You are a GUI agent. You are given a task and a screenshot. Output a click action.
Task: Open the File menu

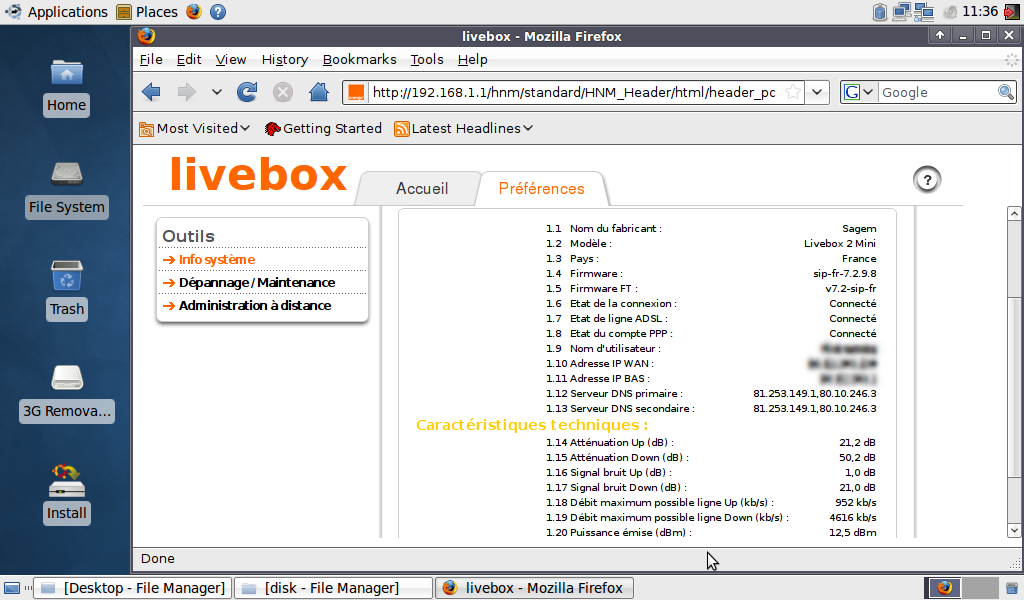click(151, 59)
